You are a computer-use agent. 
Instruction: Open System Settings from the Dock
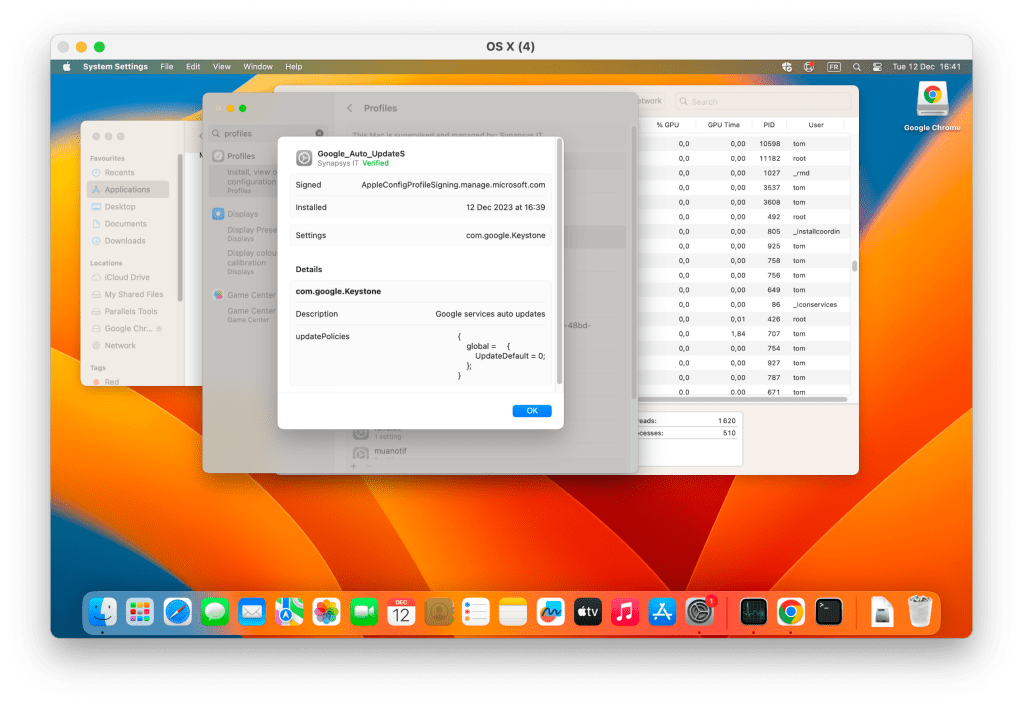click(699, 611)
